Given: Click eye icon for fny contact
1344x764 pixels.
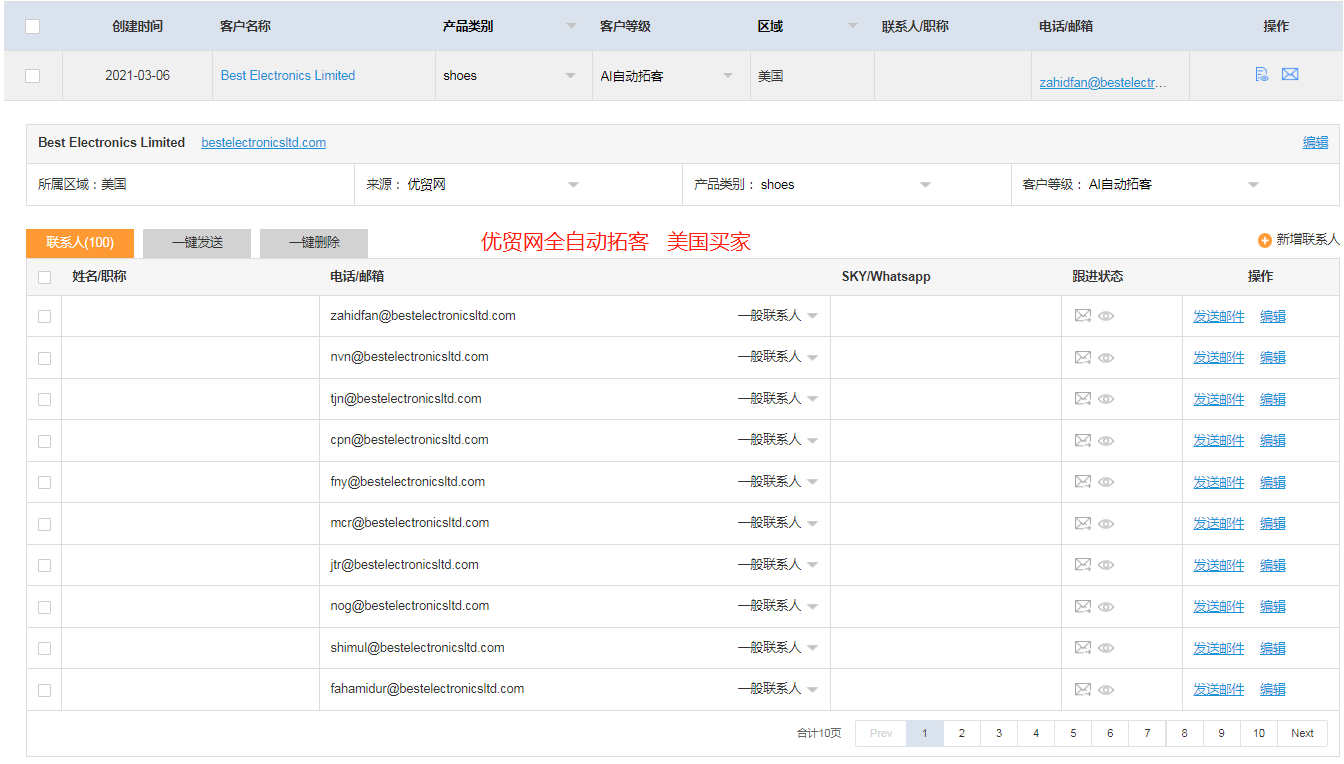Looking at the screenshot, I should pos(1106,482).
